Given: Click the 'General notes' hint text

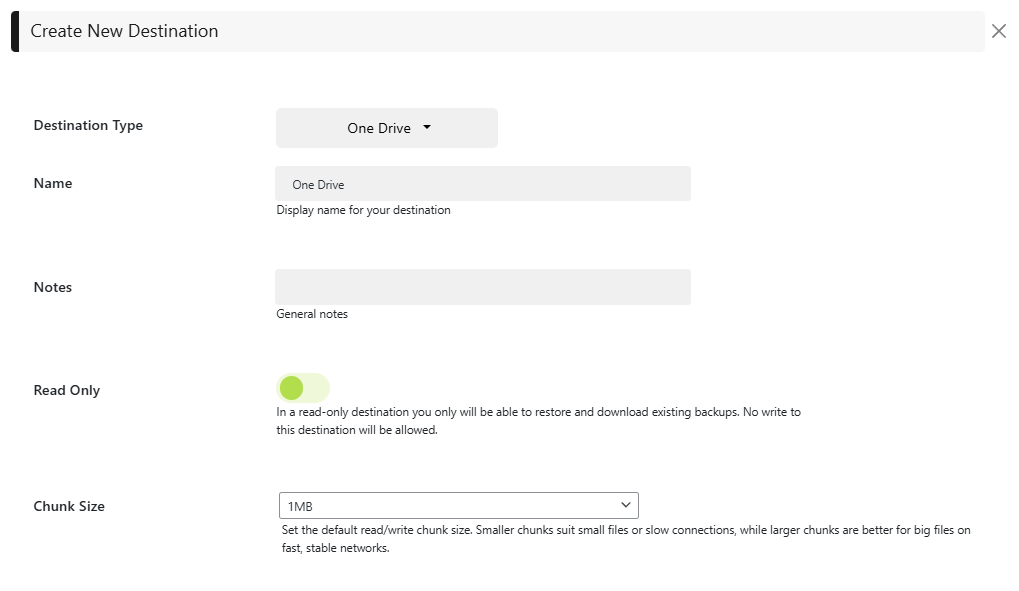Looking at the screenshot, I should click(x=312, y=314).
